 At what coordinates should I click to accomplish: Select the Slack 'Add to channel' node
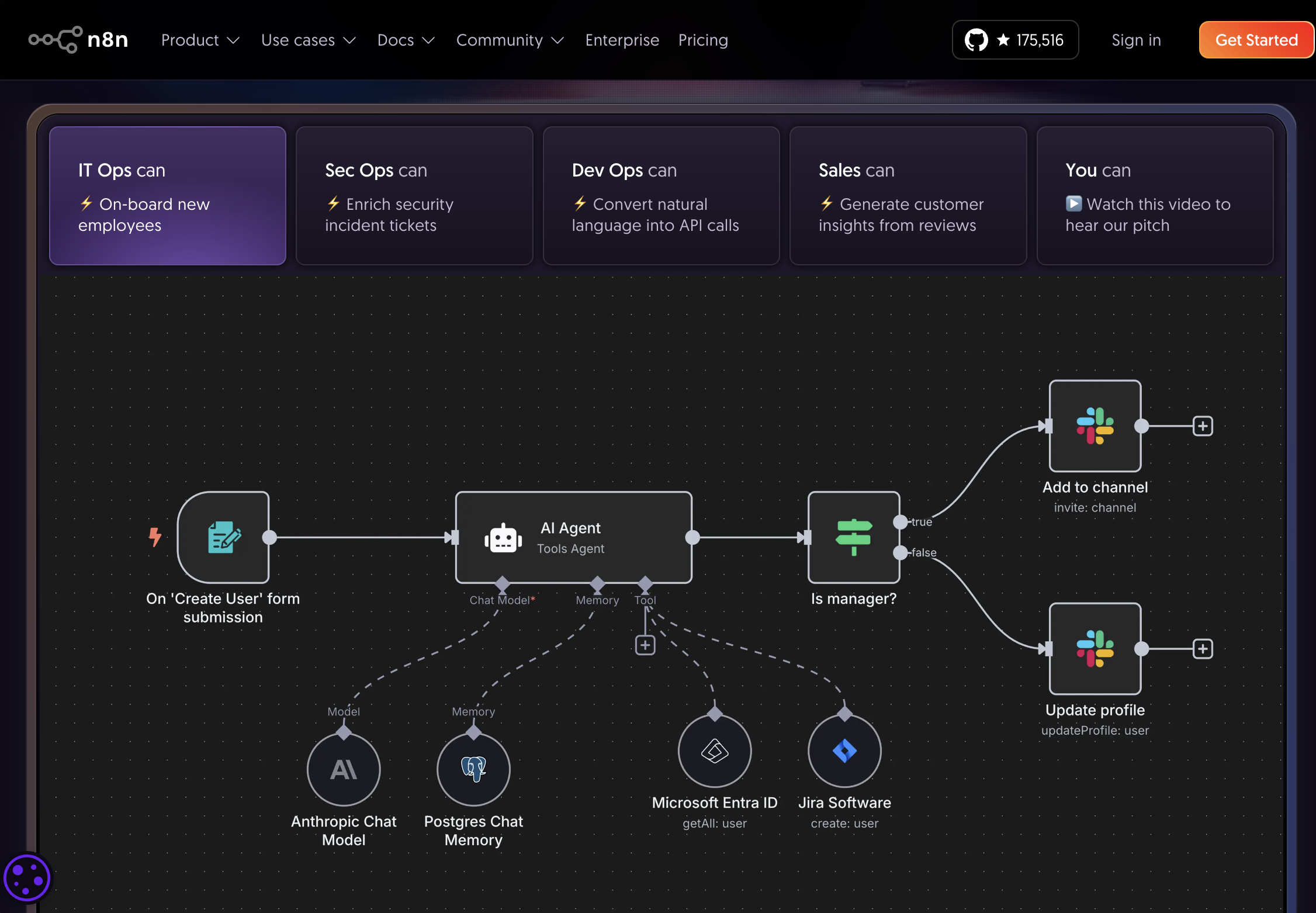pyautogui.click(x=1094, y=426)
